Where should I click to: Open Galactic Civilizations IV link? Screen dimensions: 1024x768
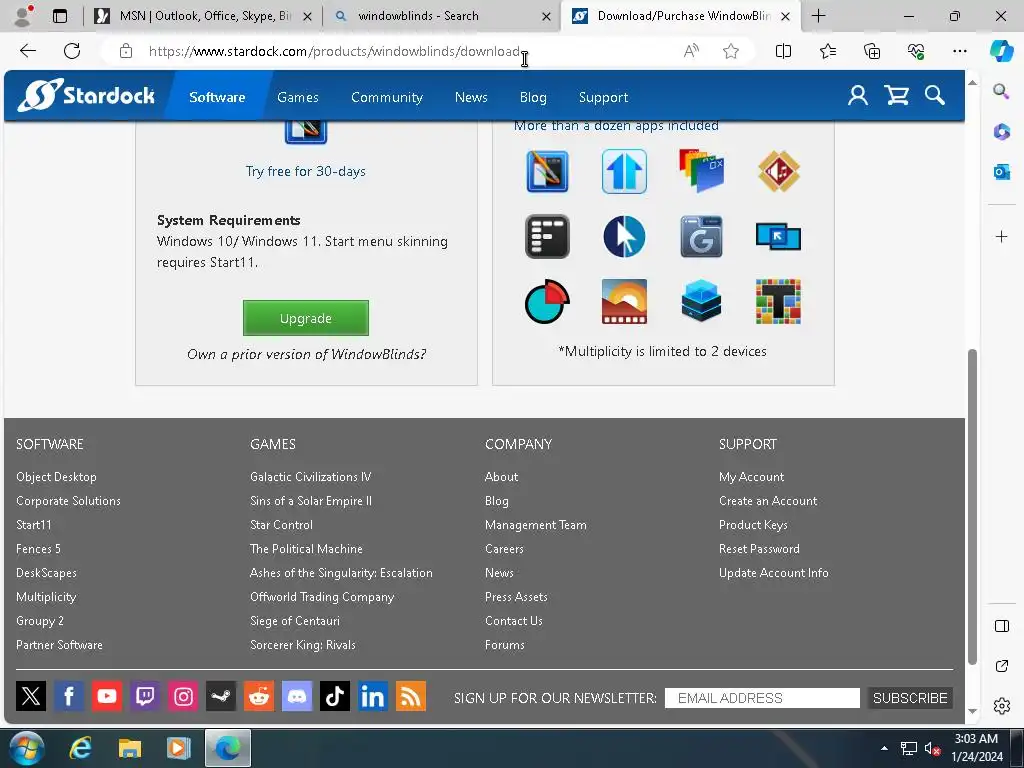(310, 477)
